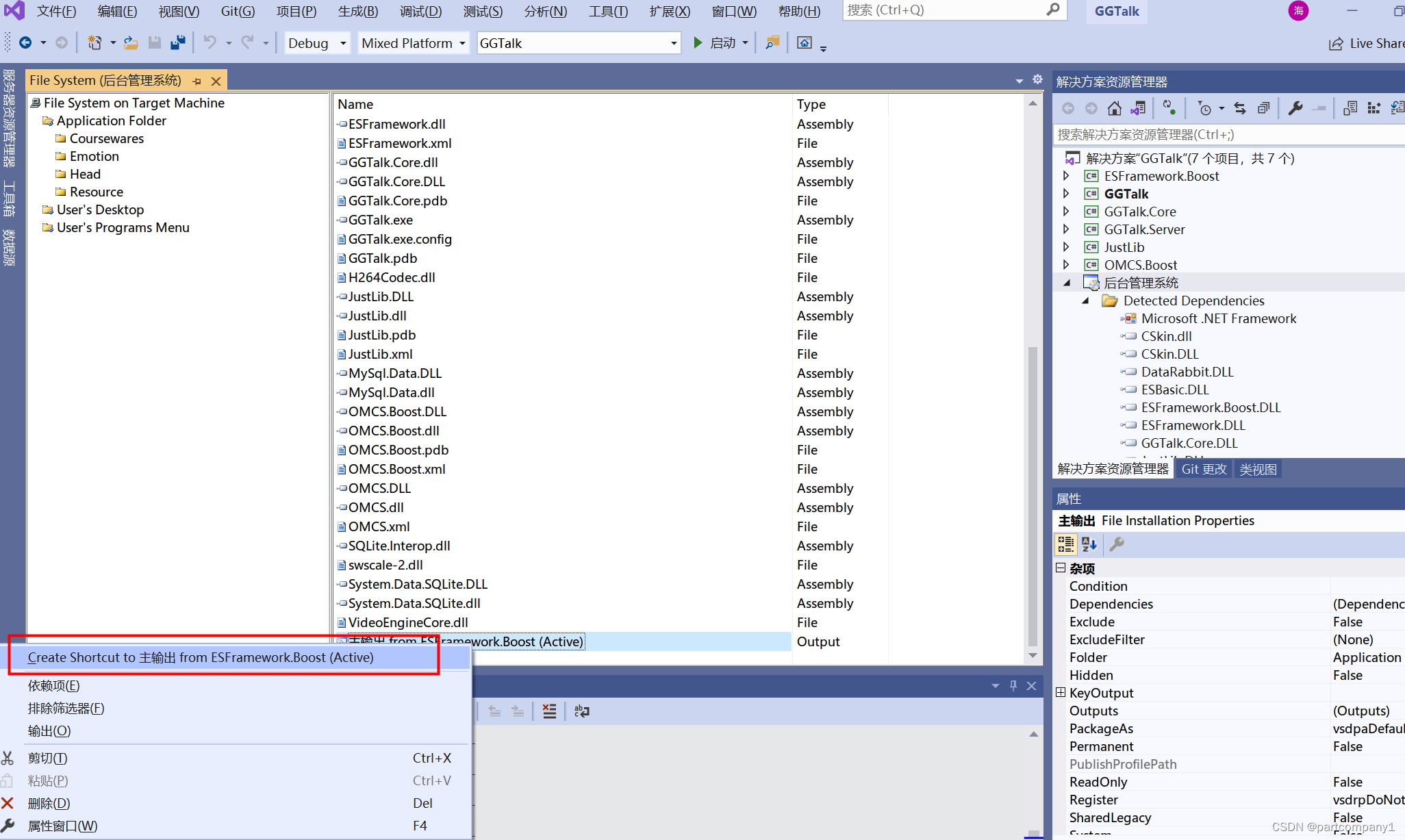Open the 启动 button dropdown arrow
This screenshot has width=1405, height=840.
(x=745, y=43)
